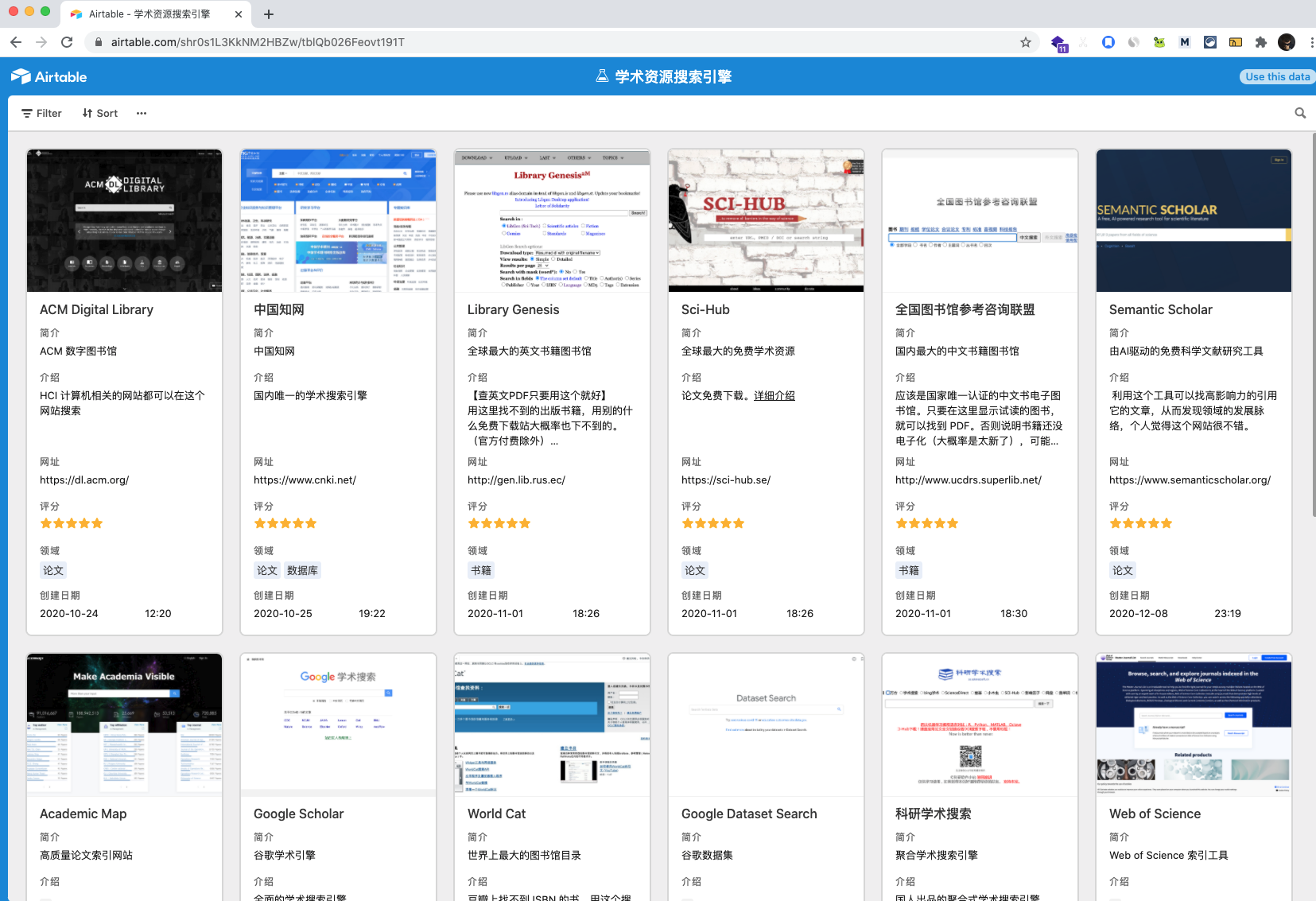Open the green frog extension
The image size is (1316, 901).
click(1159, 42)
